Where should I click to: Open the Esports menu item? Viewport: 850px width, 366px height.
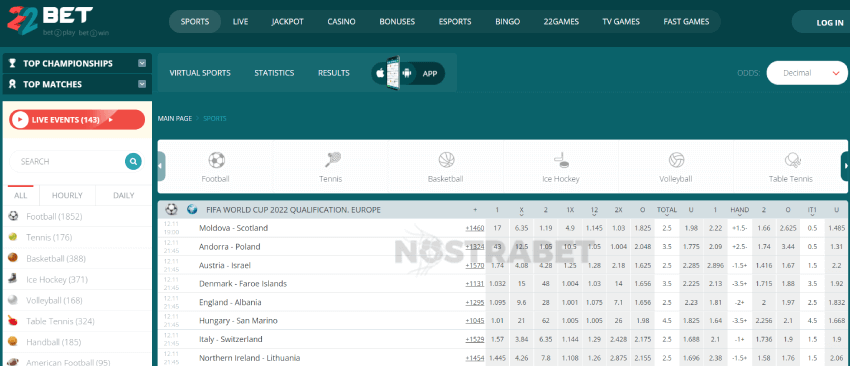[455, 22]
